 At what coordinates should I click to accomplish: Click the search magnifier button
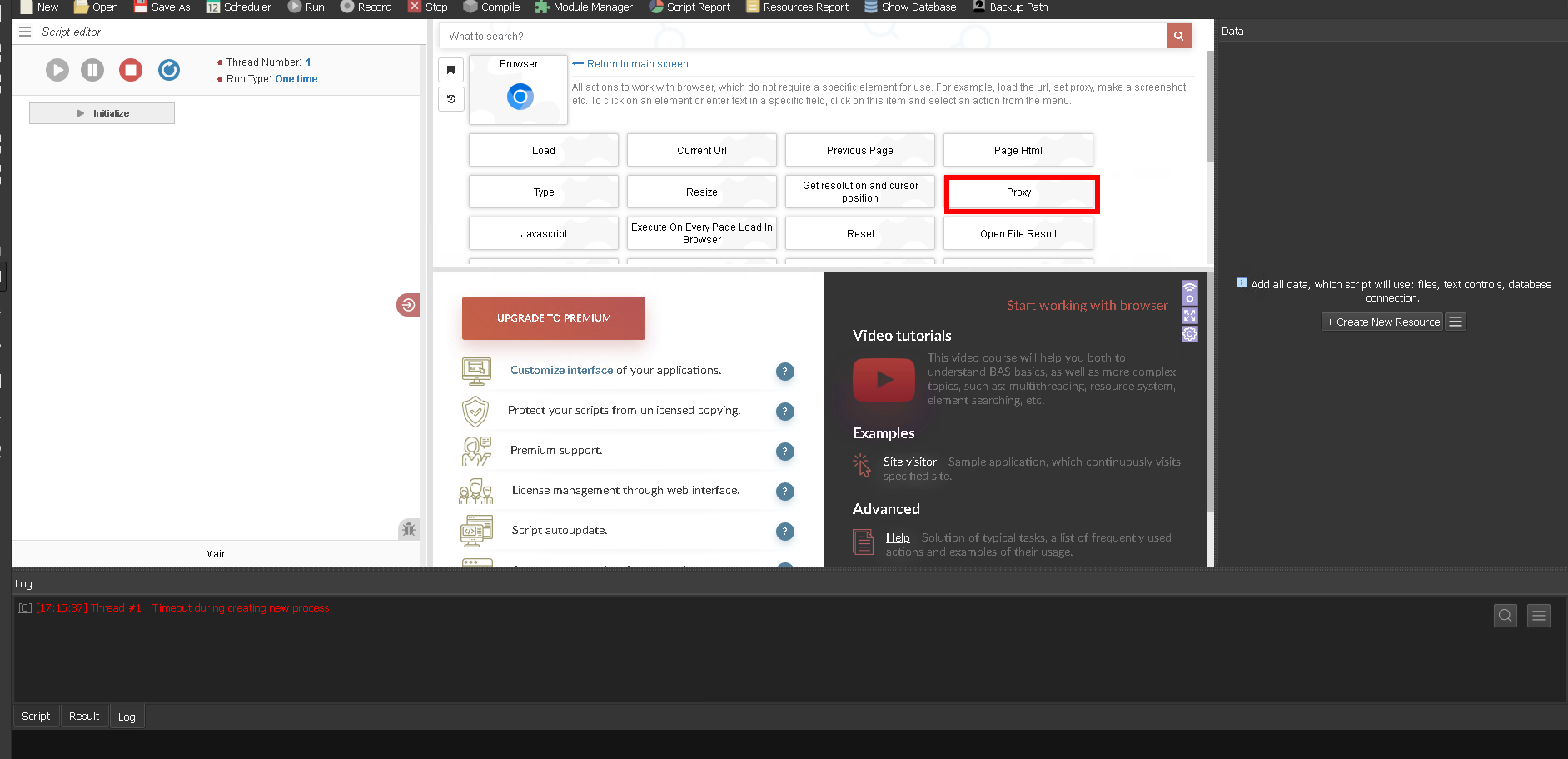point(1178,36)
